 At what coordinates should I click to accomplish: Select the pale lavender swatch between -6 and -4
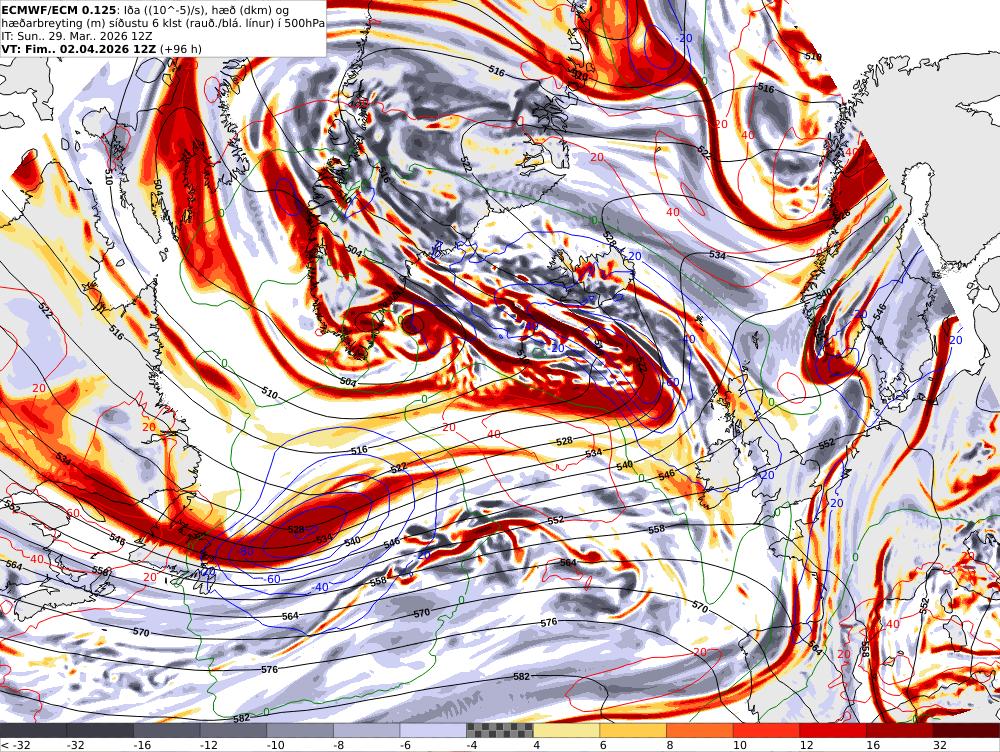434,730
